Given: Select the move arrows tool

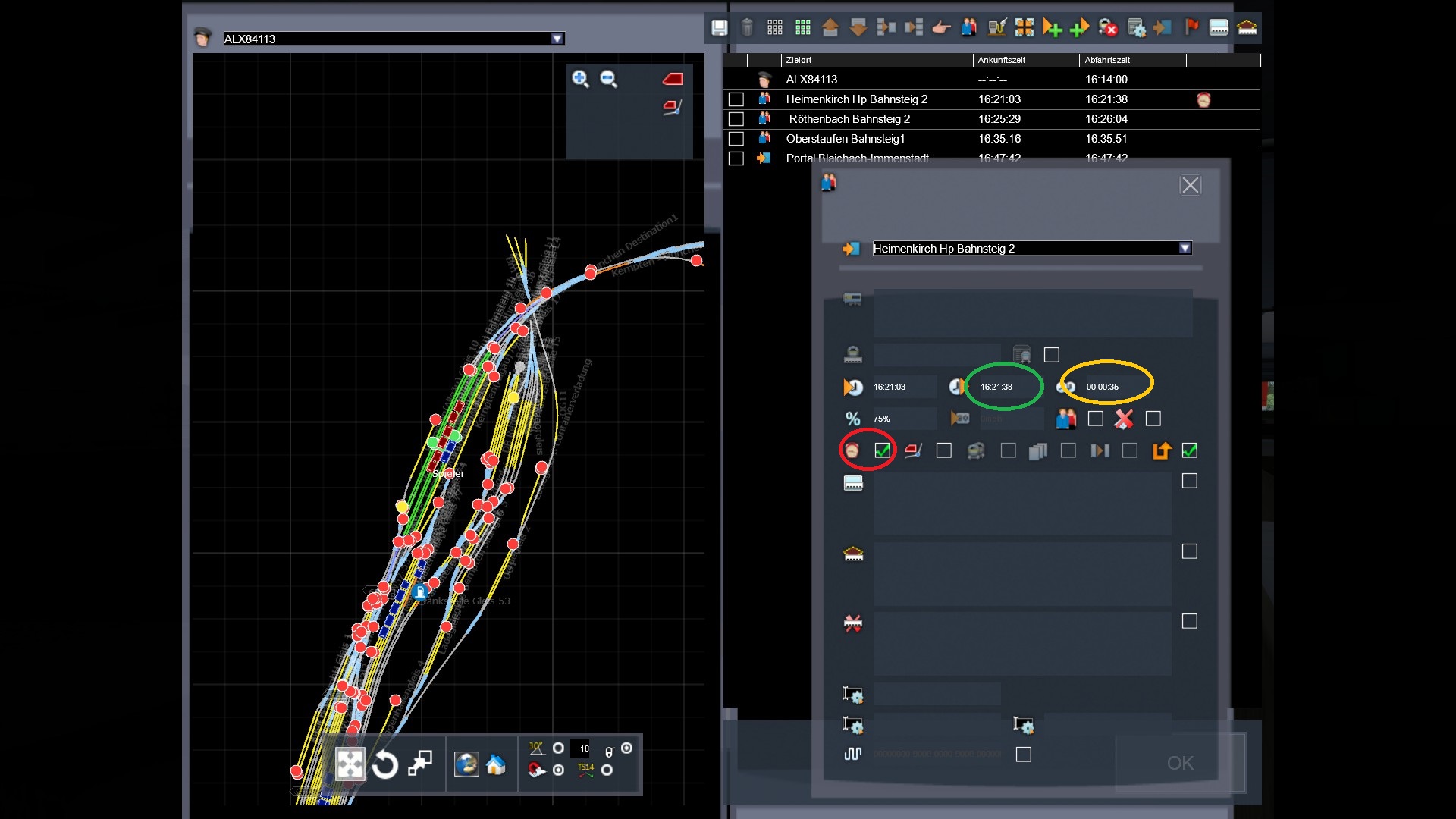Looking at the screenshot, I should (x=350, y=764).
